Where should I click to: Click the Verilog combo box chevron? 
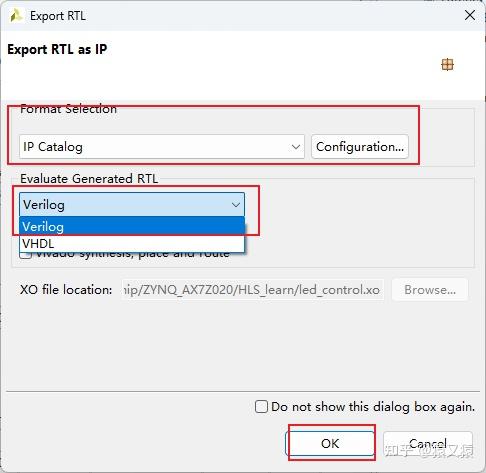[x=236, y=205]
